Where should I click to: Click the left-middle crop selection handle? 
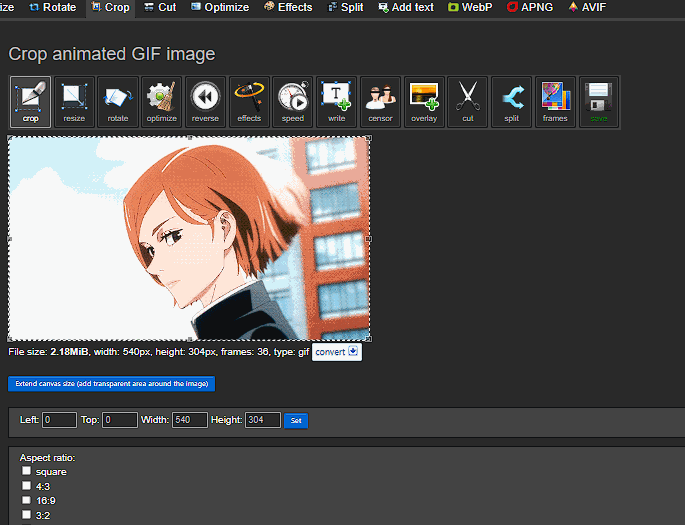[10, 239]
